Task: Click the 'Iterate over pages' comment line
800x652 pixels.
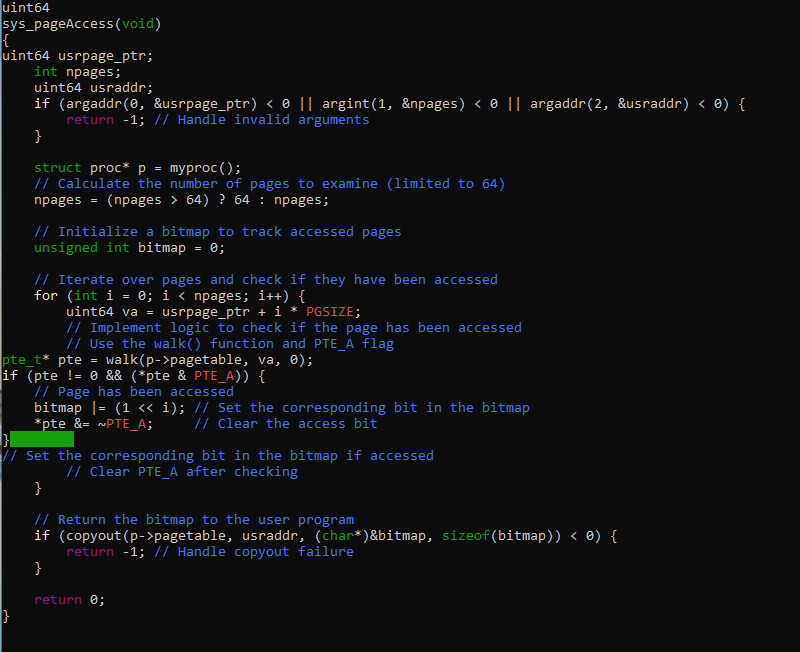Action: 266,280
